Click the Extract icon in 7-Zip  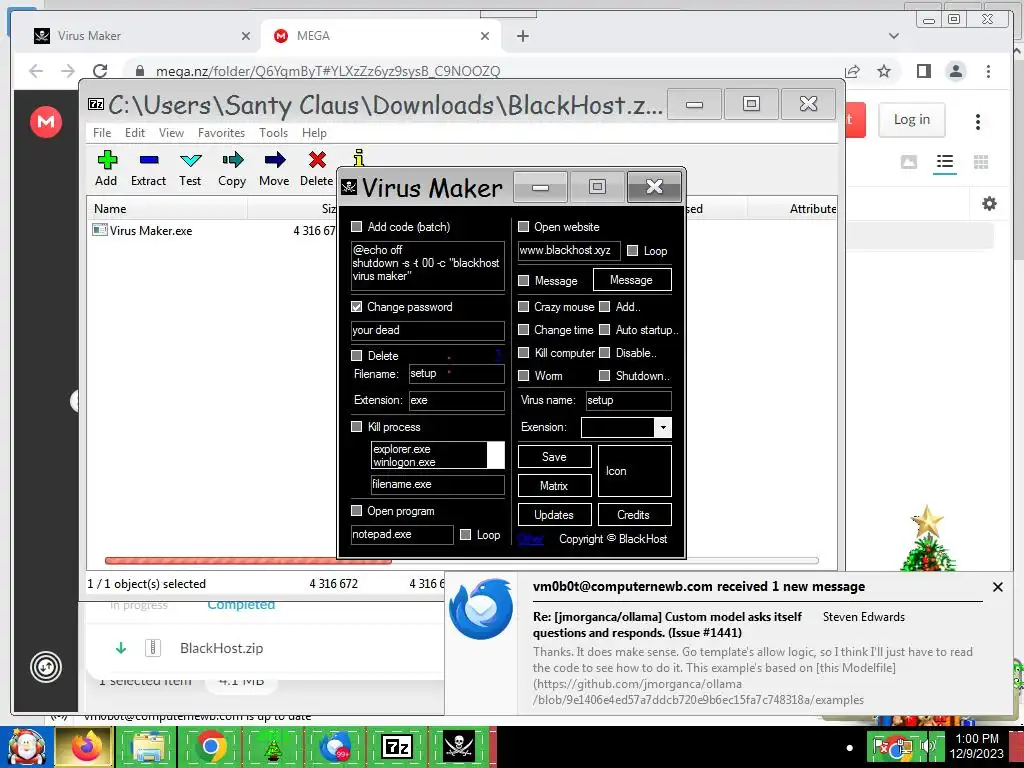pyautogui.click(x=149, y=161)
